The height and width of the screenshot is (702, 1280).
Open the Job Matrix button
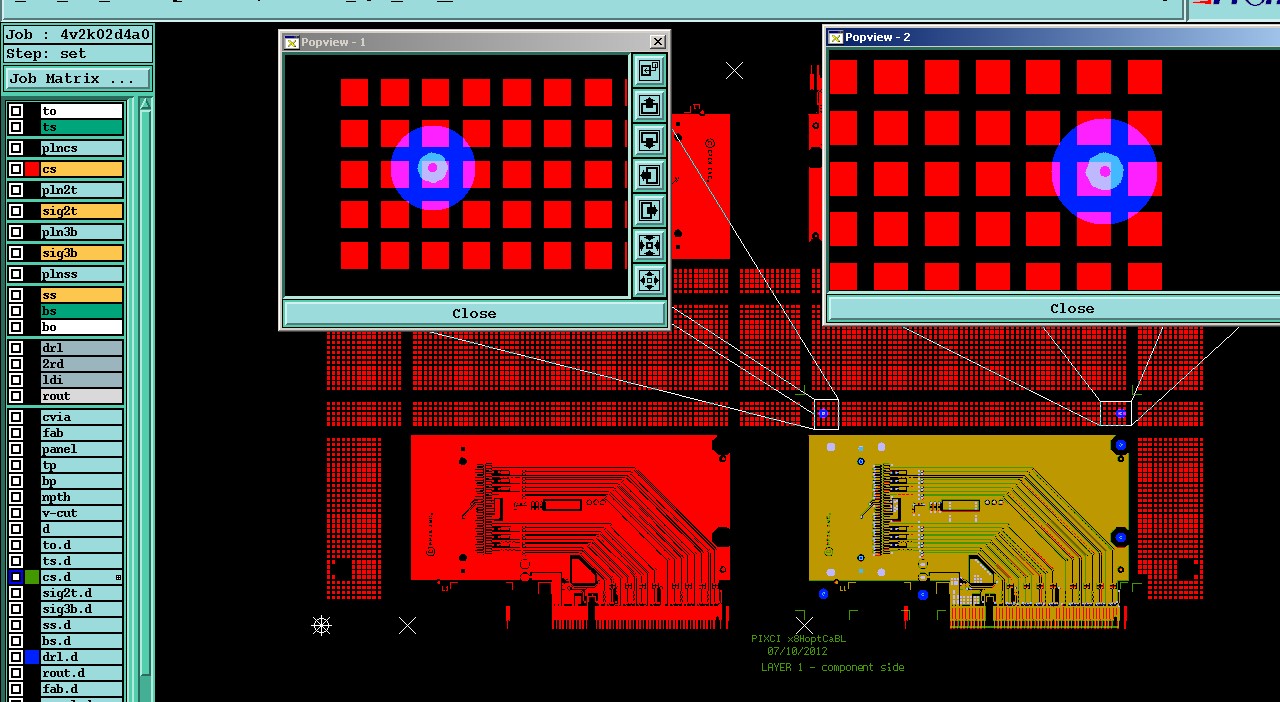[78, 78]
